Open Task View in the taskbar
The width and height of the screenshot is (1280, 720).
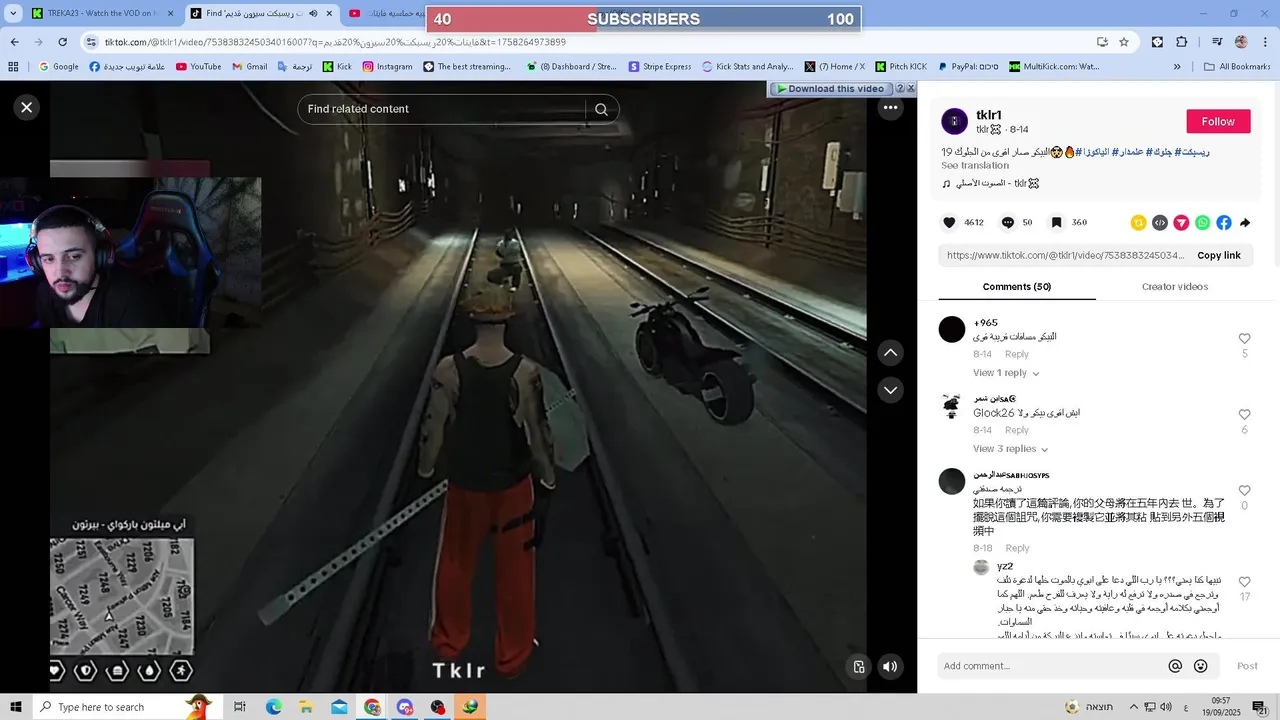click(240, 707)
